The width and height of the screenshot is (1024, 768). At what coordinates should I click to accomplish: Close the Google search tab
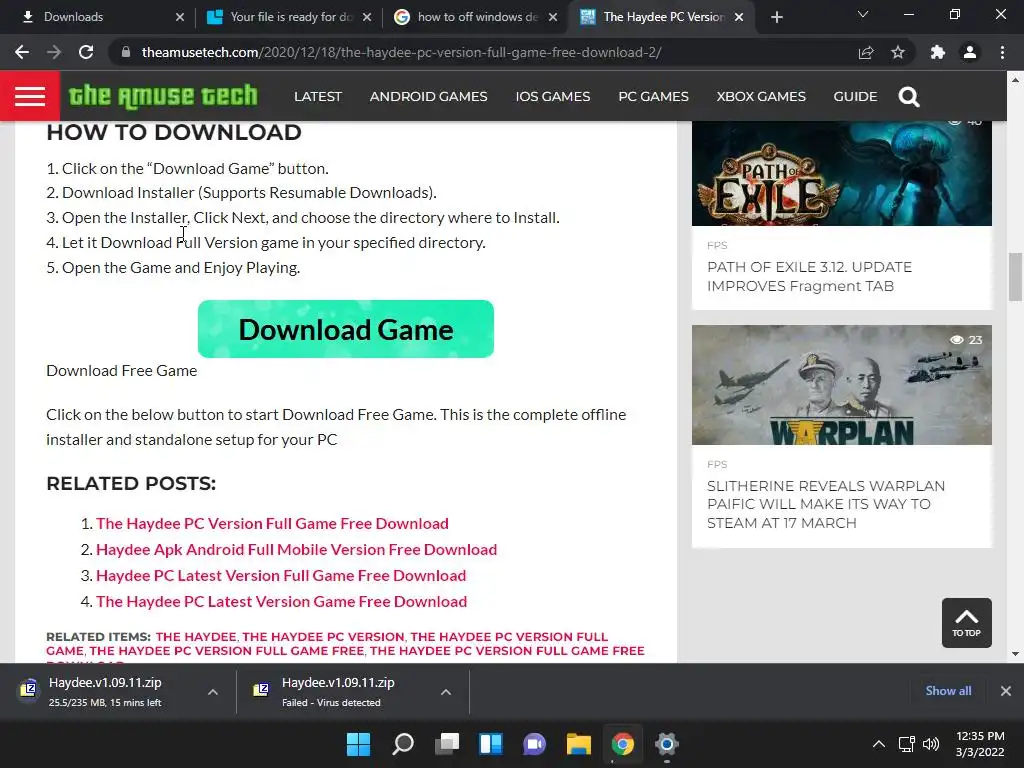(x=553, y=17)
